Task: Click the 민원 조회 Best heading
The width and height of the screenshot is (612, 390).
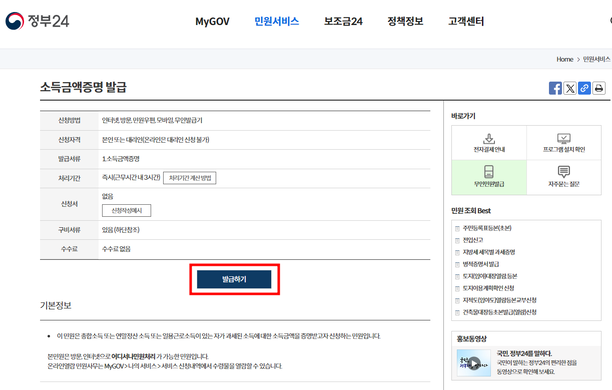Action: [x=471, y=211]
